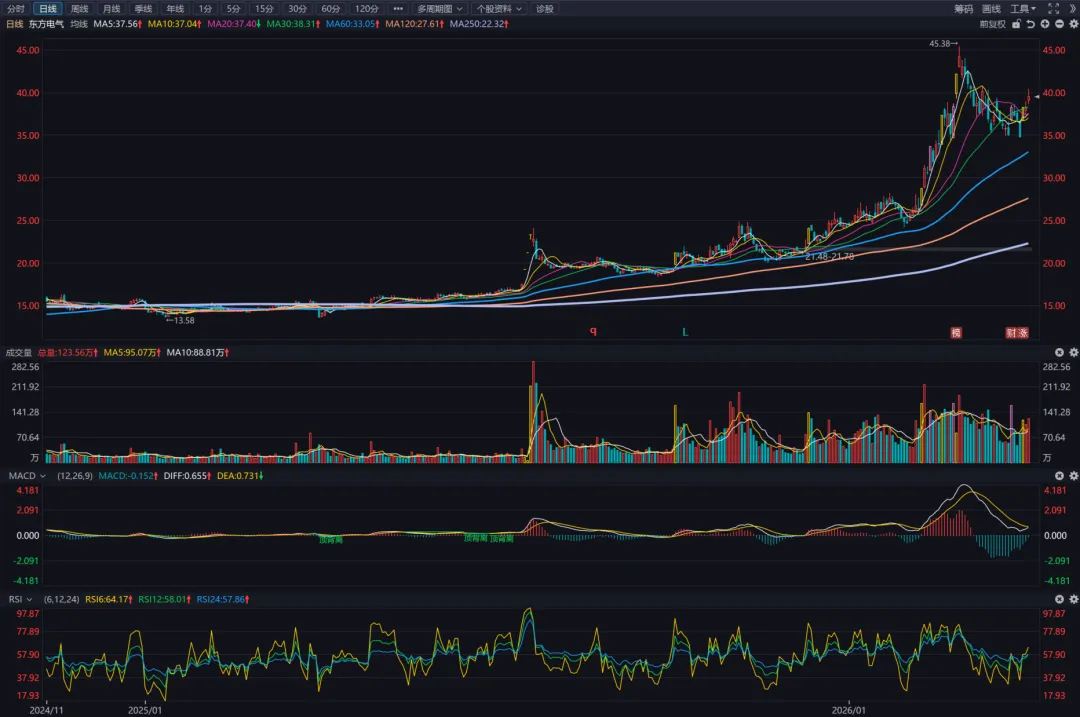Select the 30分 timeframe
The width and height of the screenshot is (1080, 717).
(298, 9)
